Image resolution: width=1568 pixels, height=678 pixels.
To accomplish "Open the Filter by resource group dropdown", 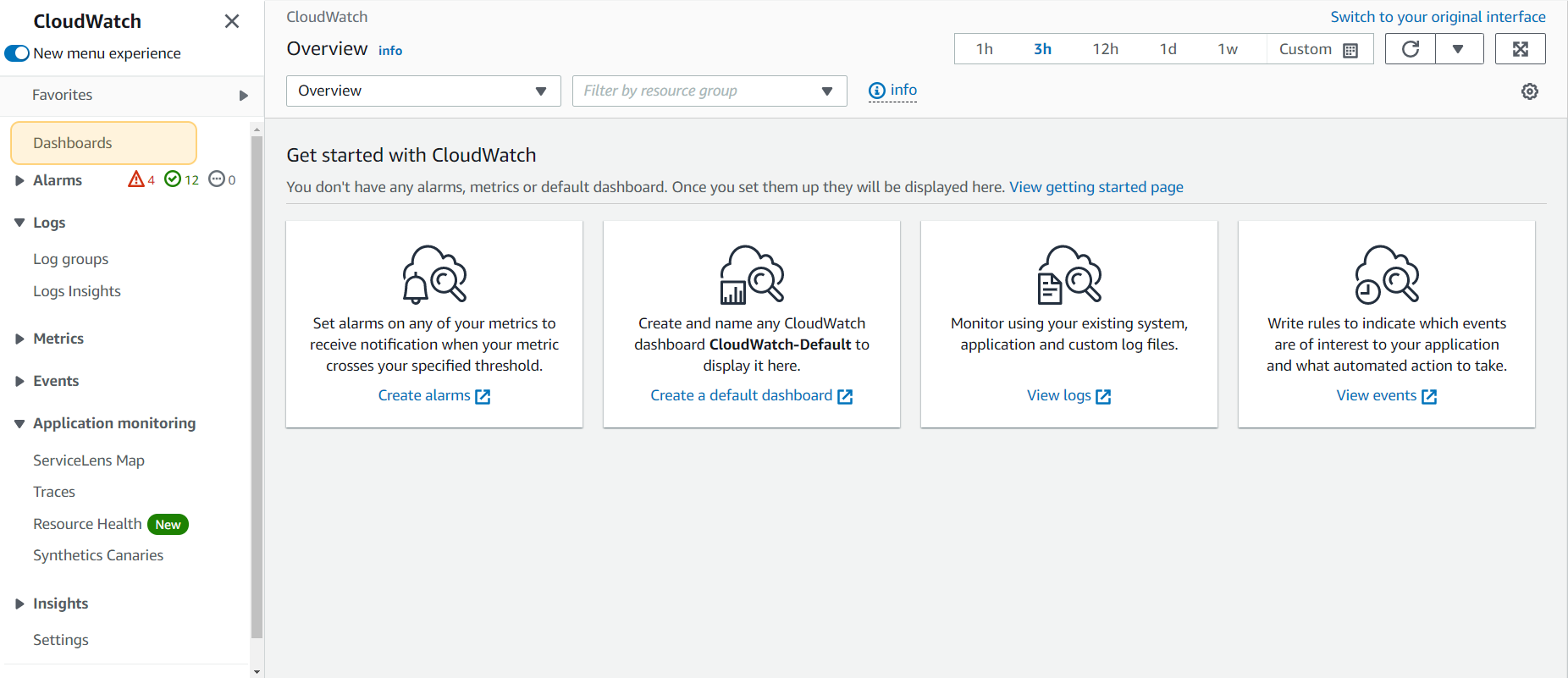I will tap(709, 91).
